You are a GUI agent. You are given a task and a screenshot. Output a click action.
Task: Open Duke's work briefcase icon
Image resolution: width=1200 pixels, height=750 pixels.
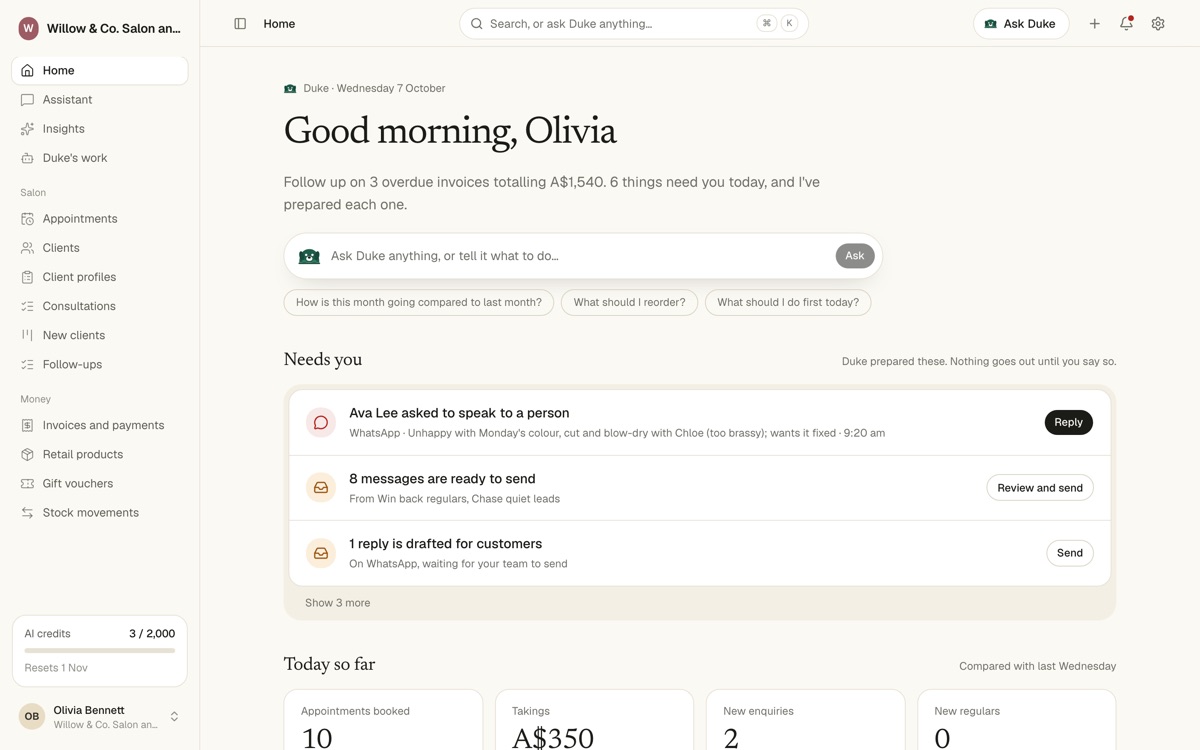[27, 158]
